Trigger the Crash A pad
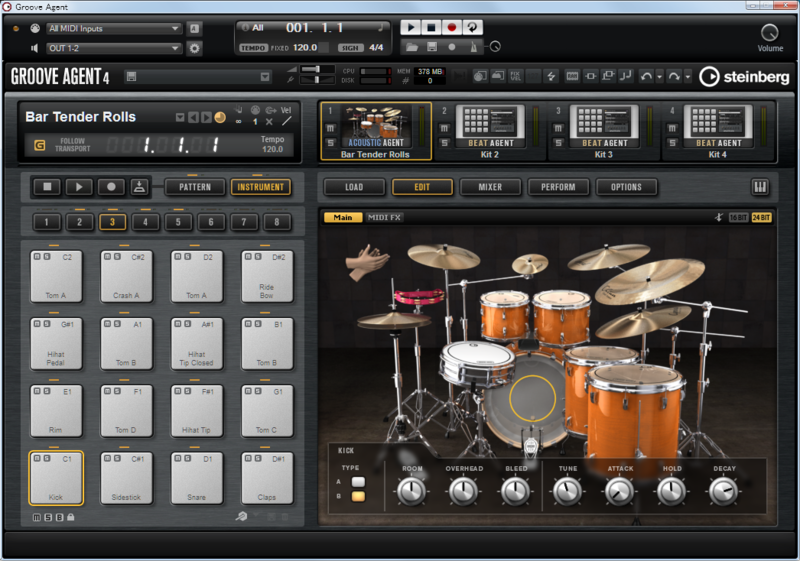The width and height of the screenshot is (800, 561). coord(126,276)
